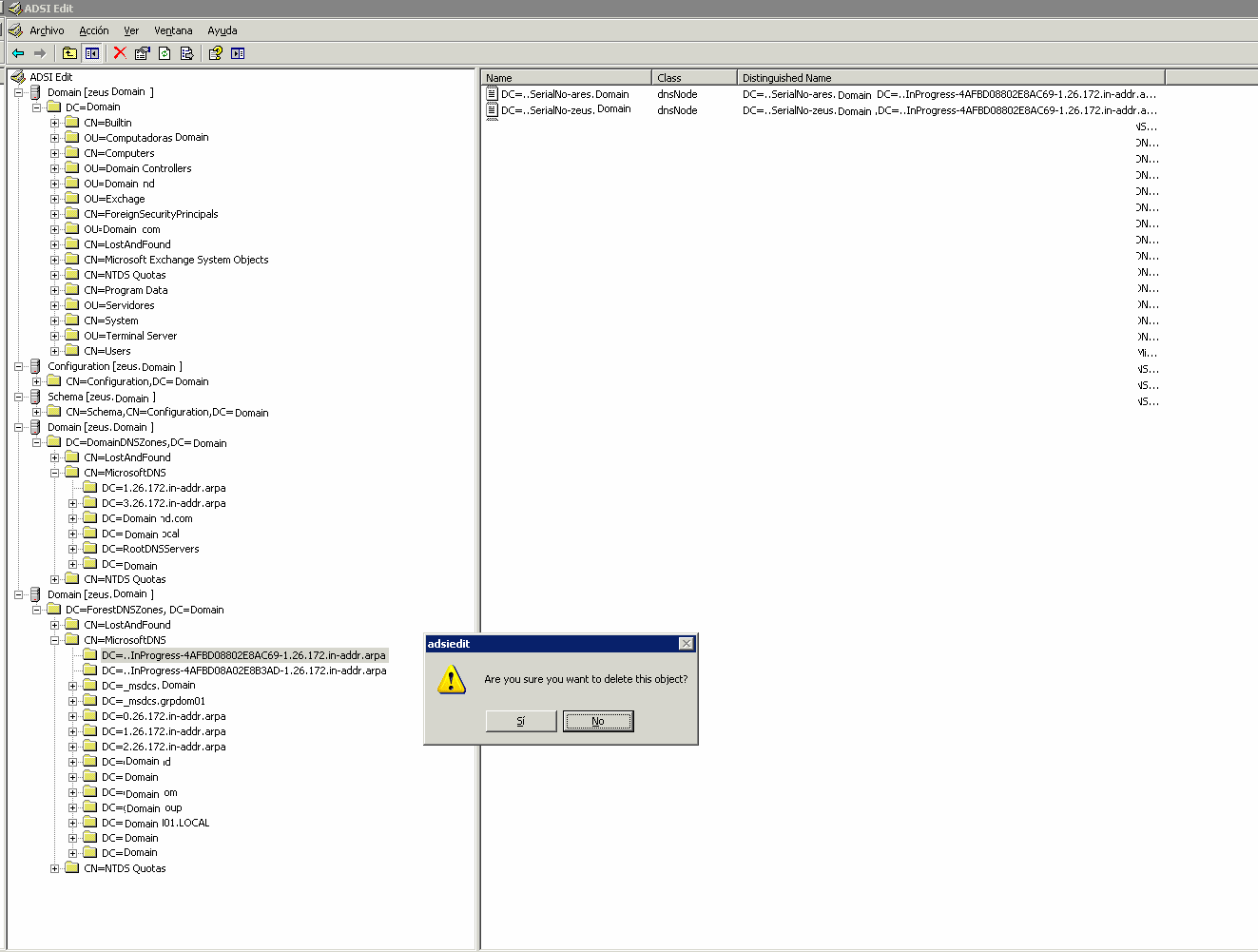Confirm deletion with the Sí button

[521, 721]
